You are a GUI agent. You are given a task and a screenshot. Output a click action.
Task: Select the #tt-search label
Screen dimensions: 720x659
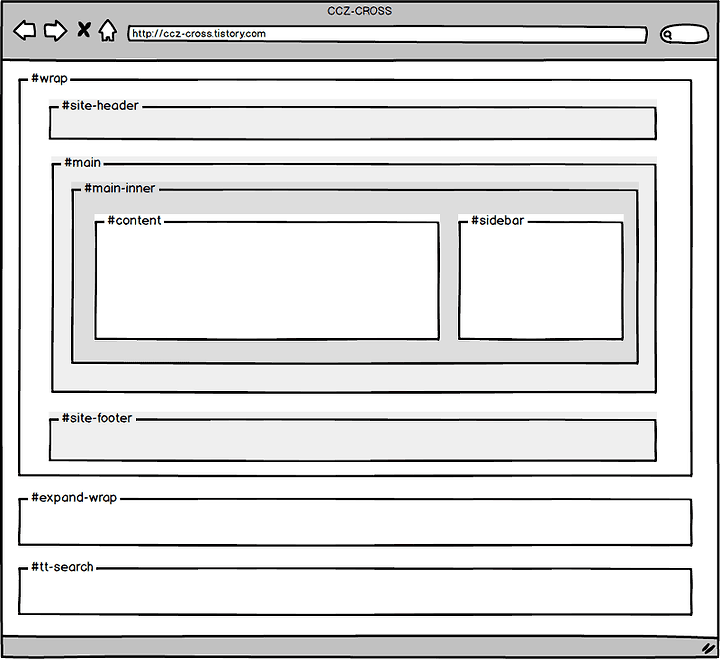pos(62,567)
